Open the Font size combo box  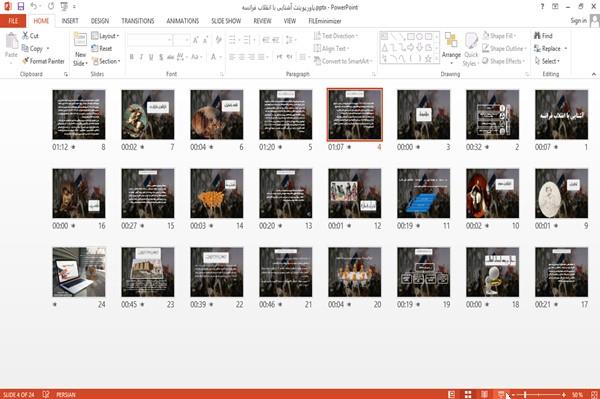[x=182, y=39]
